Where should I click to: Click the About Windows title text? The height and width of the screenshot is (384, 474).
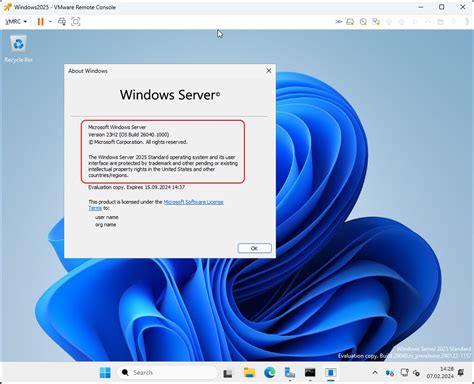point(88,71)
